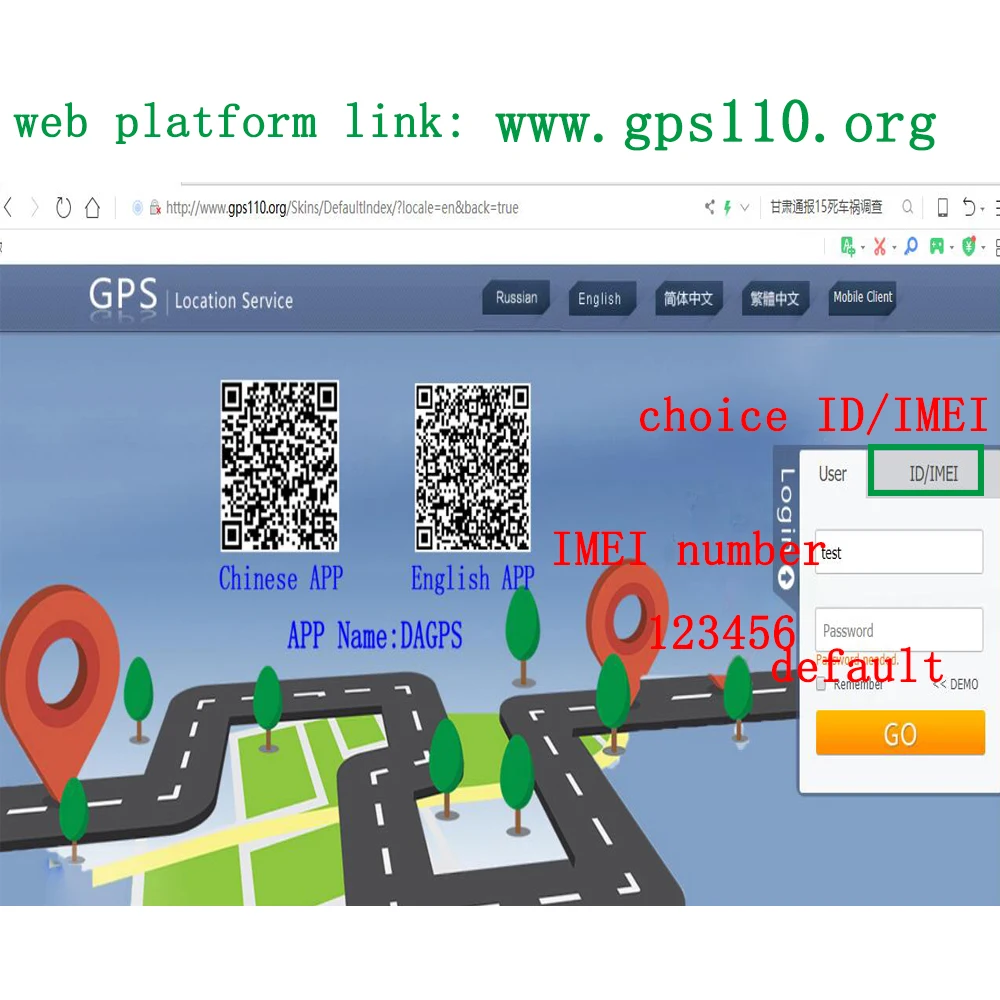Select the 简体中文 language button
This screenshot has height=1000, width=1000.
pos(688,298)
